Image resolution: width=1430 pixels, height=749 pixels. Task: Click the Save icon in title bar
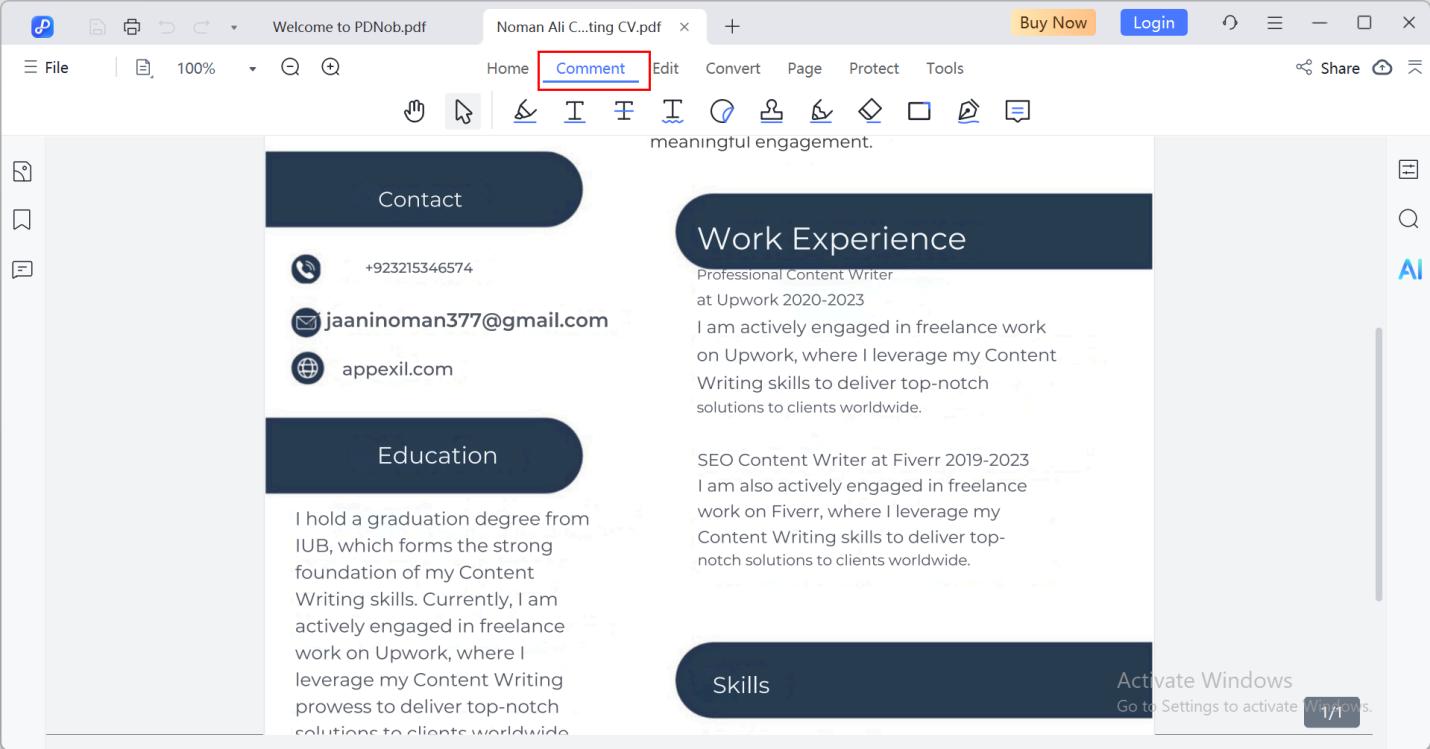click(x=97, y=27)
